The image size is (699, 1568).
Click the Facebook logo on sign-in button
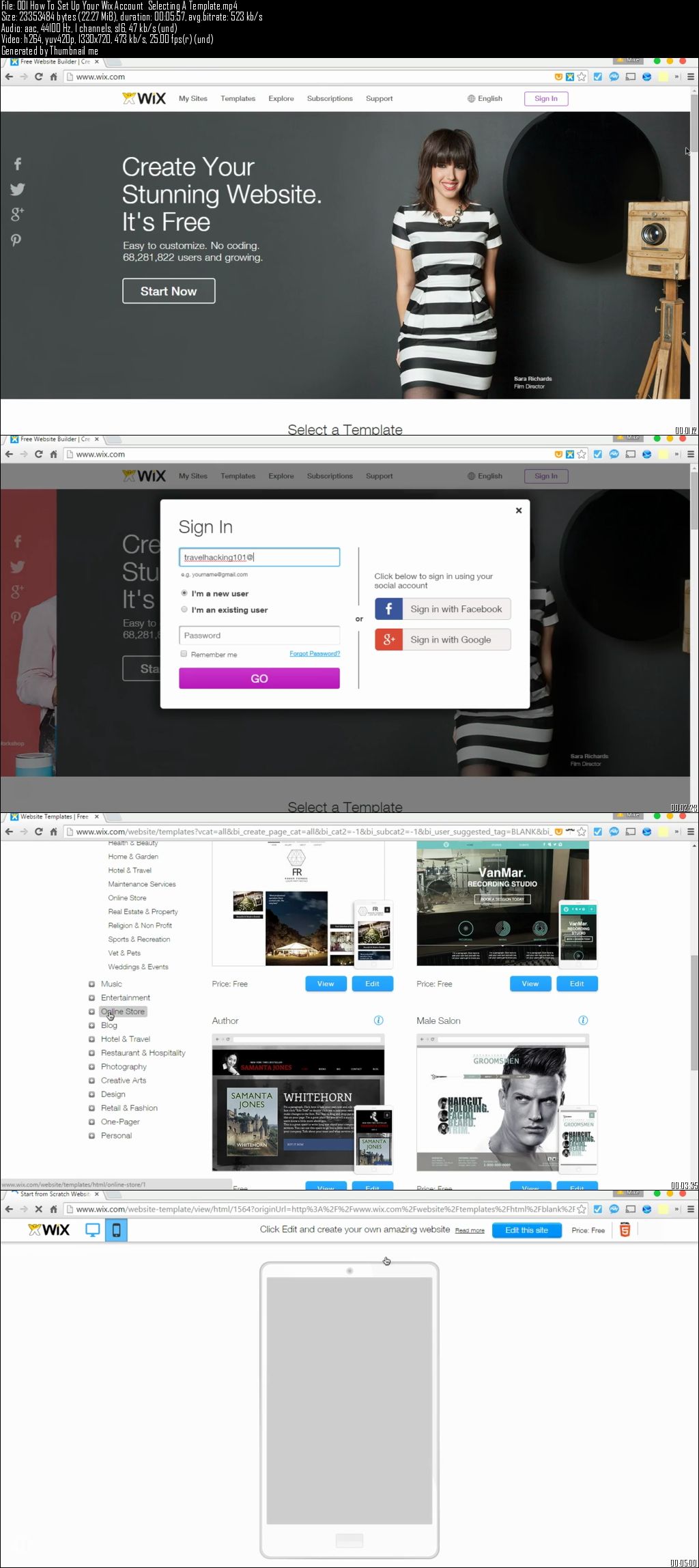click(x=388, y=609)
